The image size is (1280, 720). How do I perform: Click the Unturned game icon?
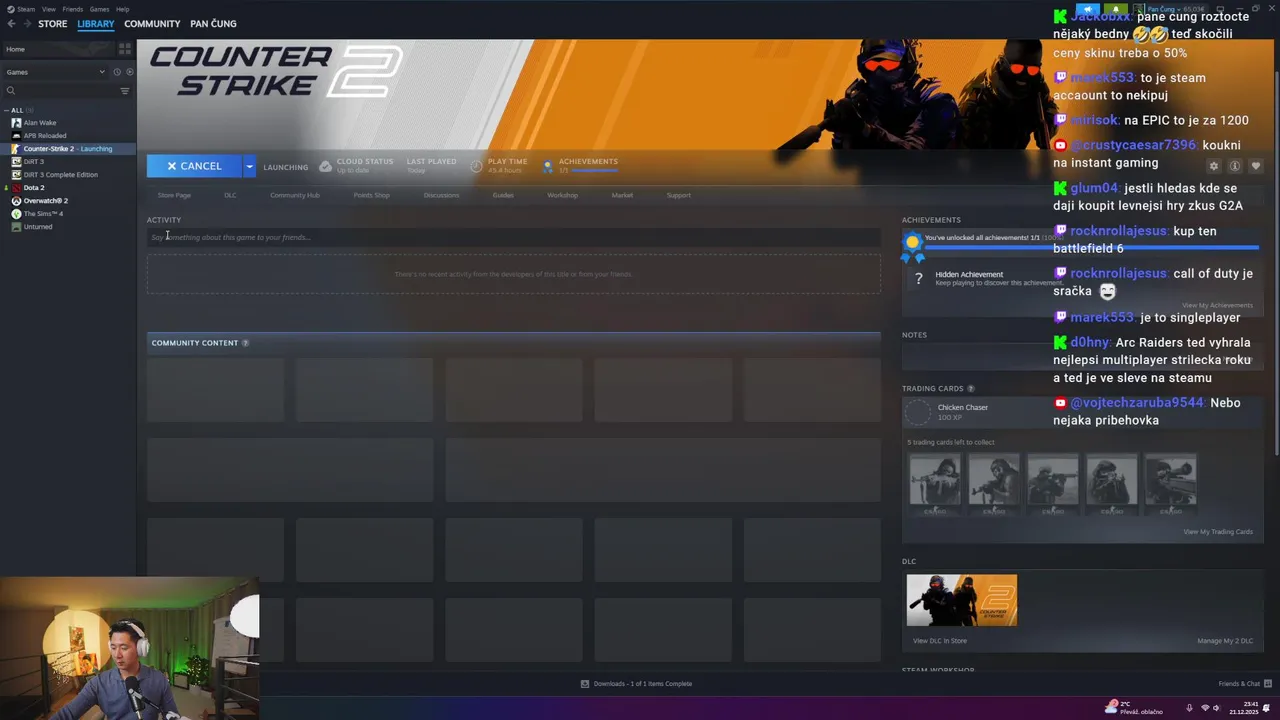point(16,227)
